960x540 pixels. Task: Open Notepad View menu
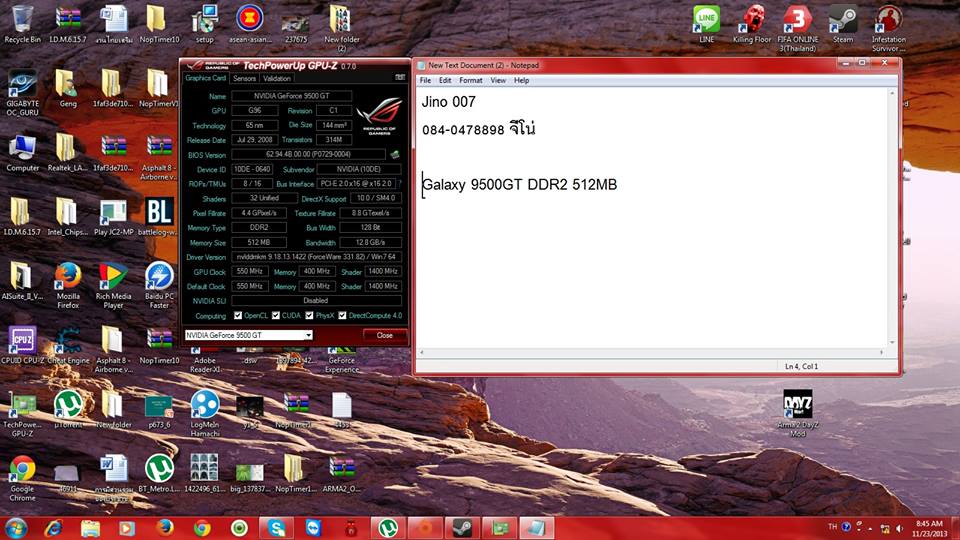(x=498, y=80)
